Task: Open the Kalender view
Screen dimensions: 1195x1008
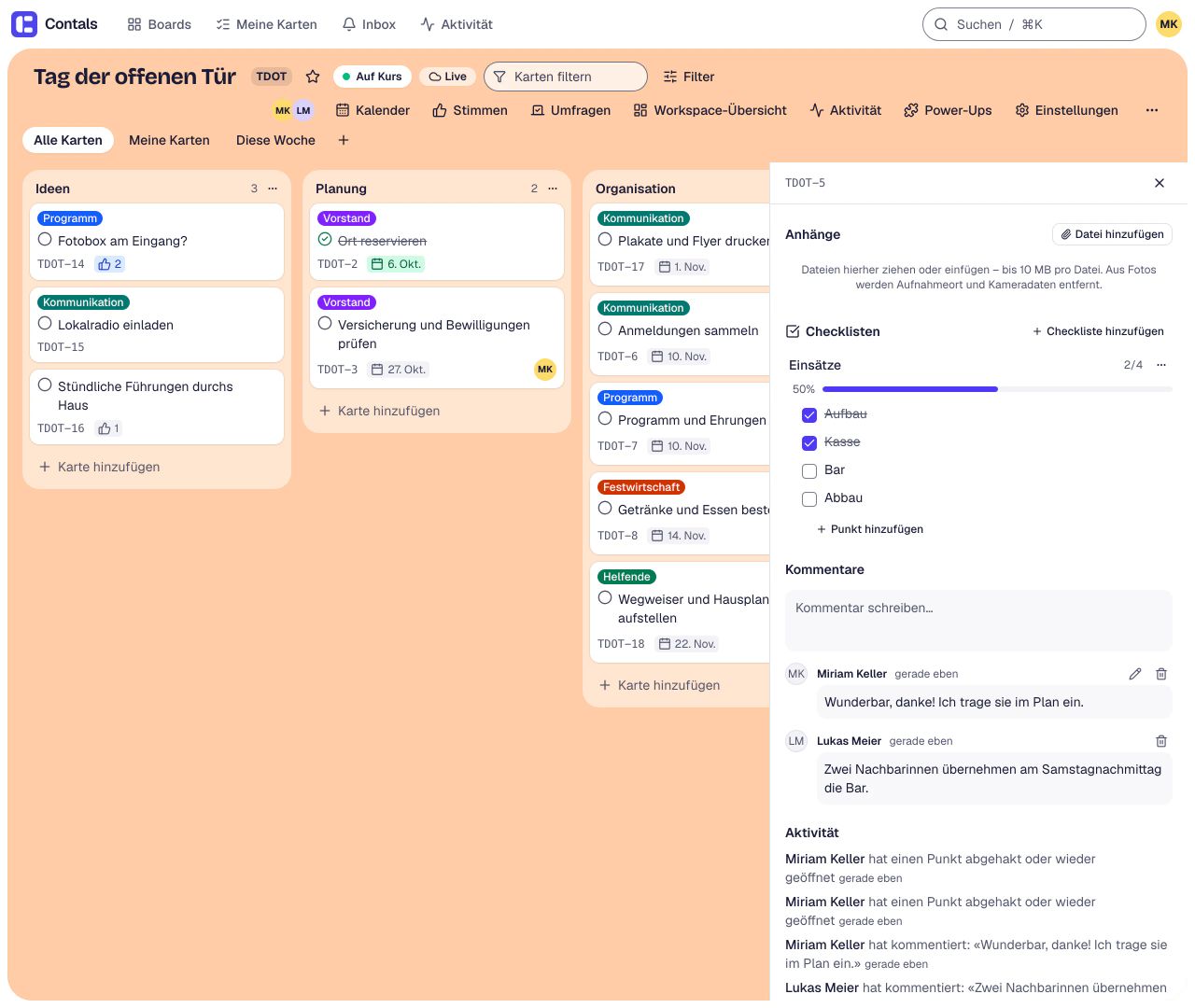Action: 373,110
